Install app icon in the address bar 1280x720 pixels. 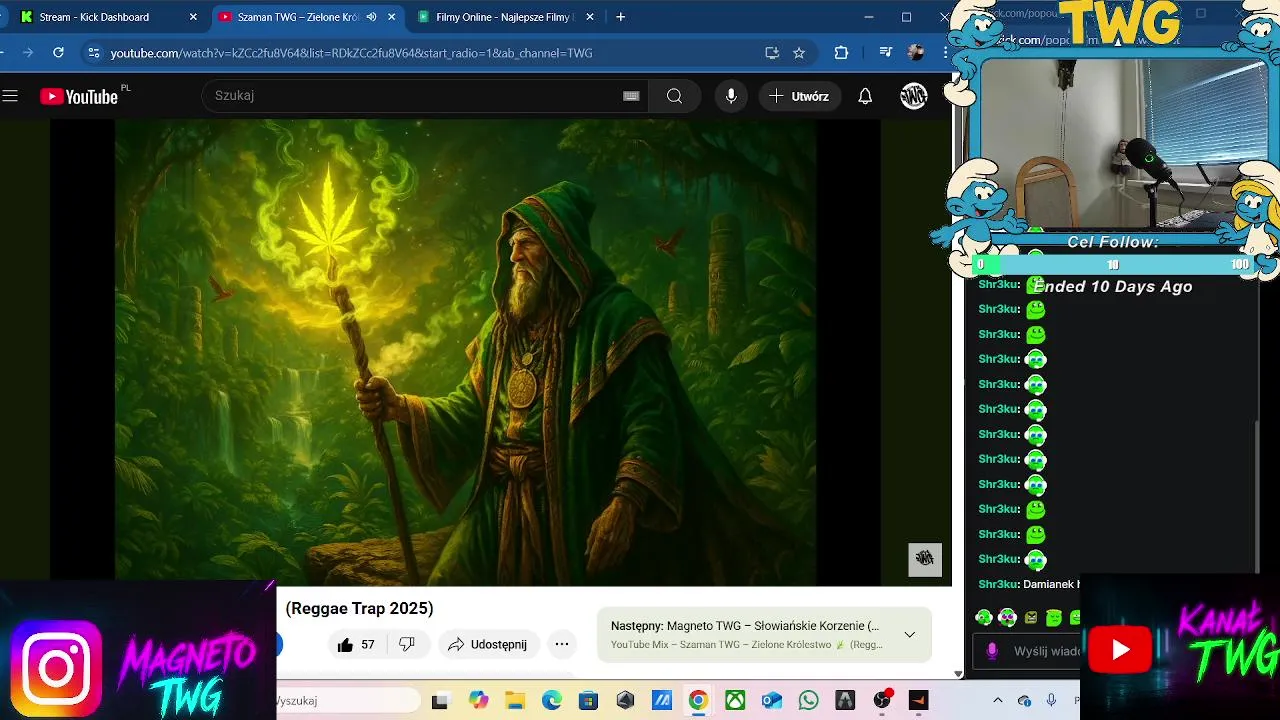(x=772, y=53)
